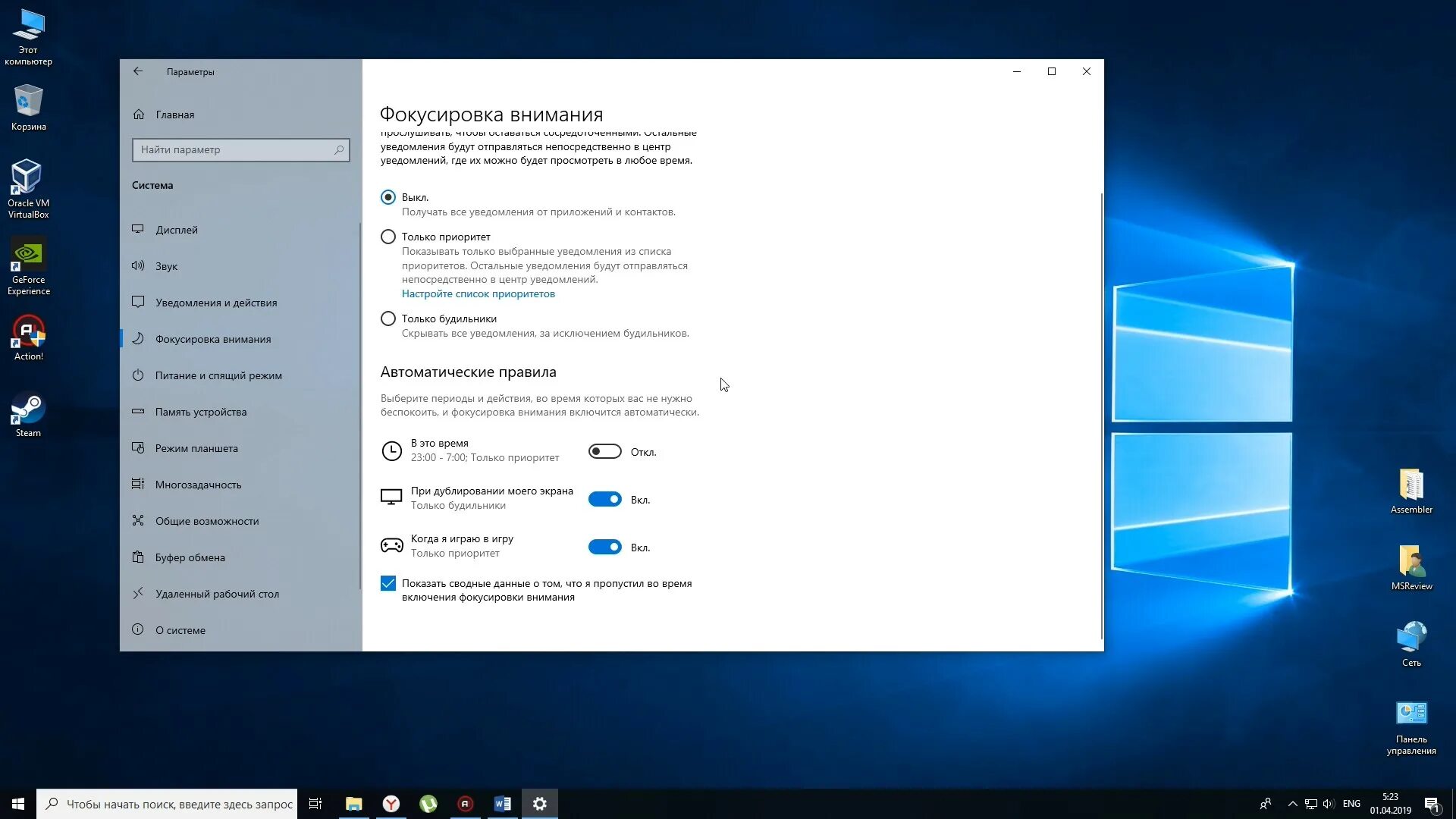This screenshot has width=1456, height=819.
Task: Enable the При дублировании экрана rule
Action: tap(605, 499)
